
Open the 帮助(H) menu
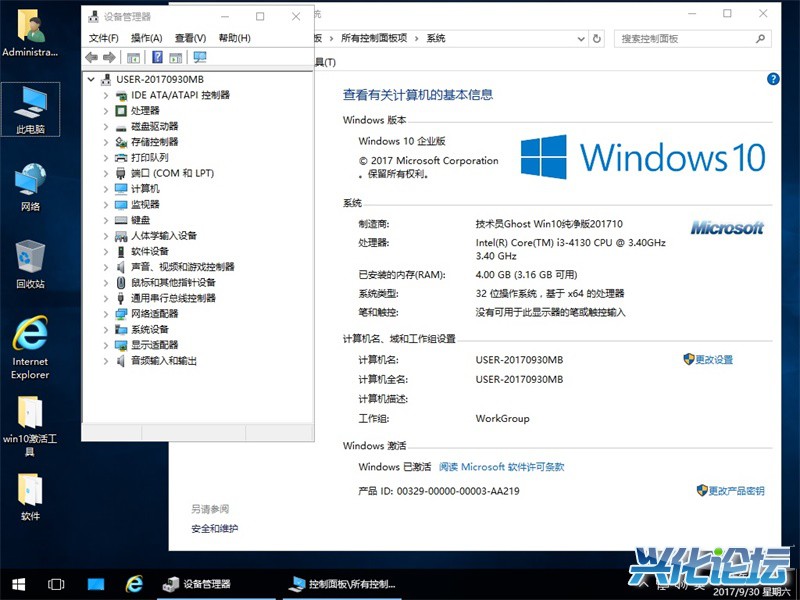pos(235,38)
